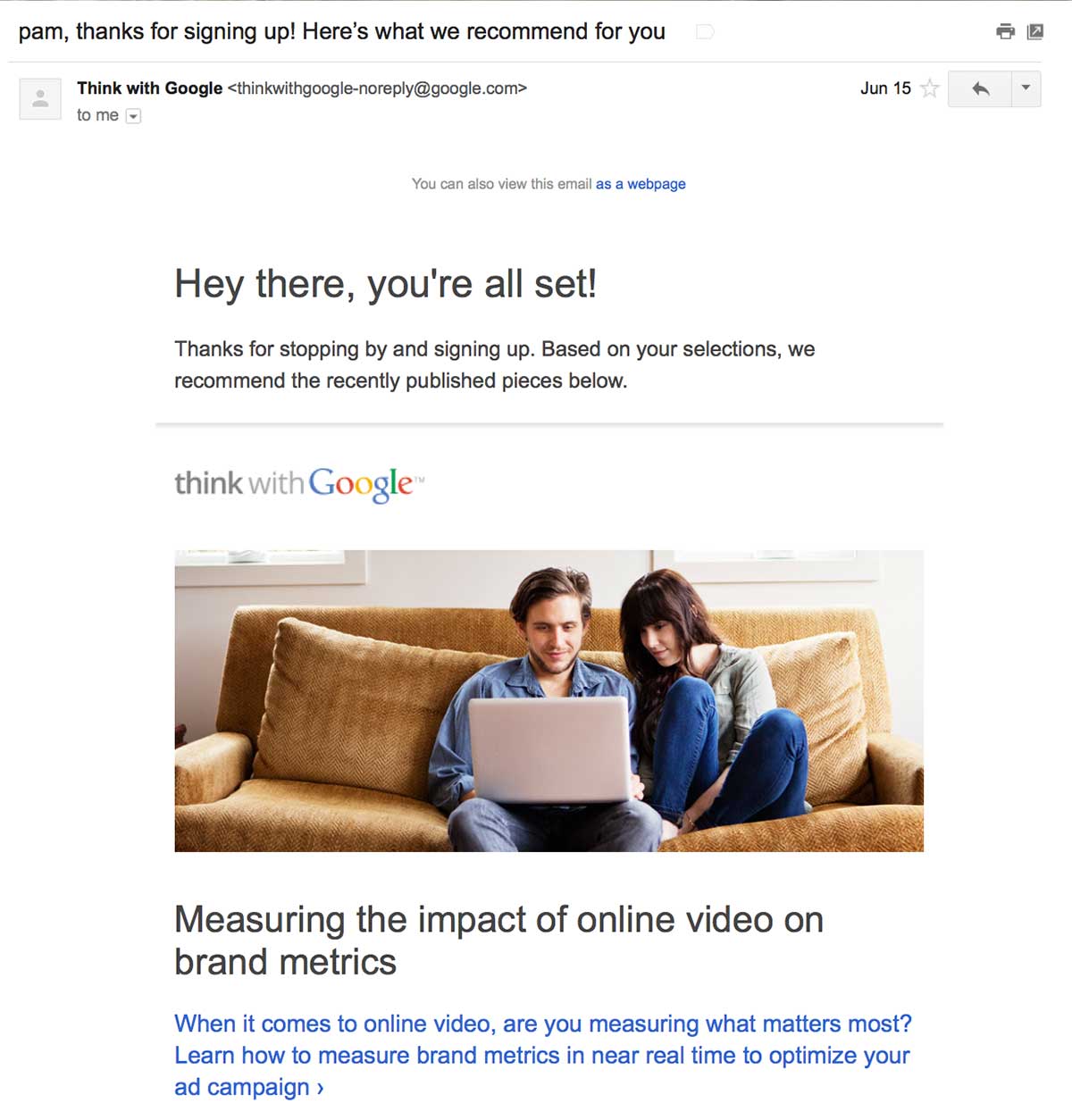The width and height of the screenshot is (1072, 1120).
Task: Click the couple-on-couch laptop photo
Action: click(x=549, y=699)
